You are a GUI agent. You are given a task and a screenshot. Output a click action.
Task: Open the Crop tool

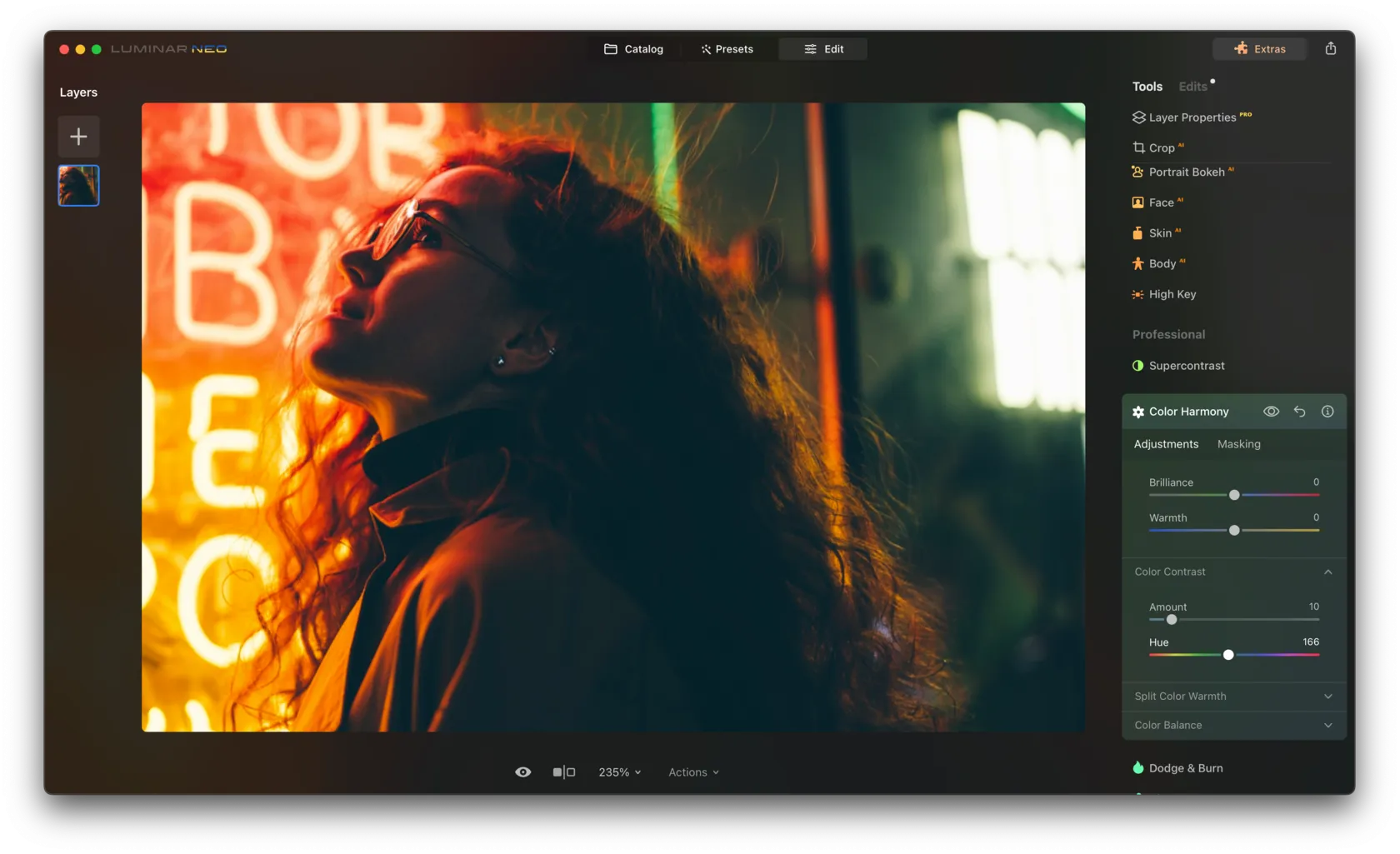coord(1161,147)
